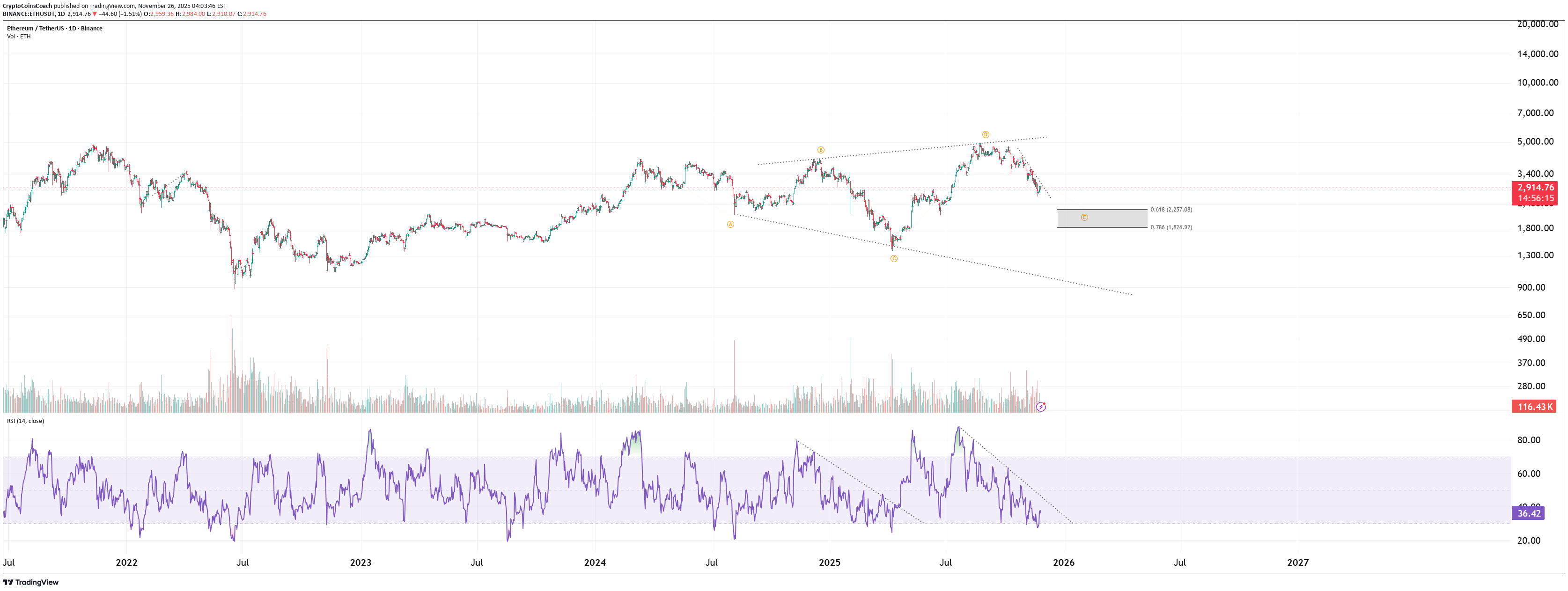Open the RSI (14, close) indicator legend
Screen dimensions: 1568x591
pyautogui.click(x=26, y=421)
